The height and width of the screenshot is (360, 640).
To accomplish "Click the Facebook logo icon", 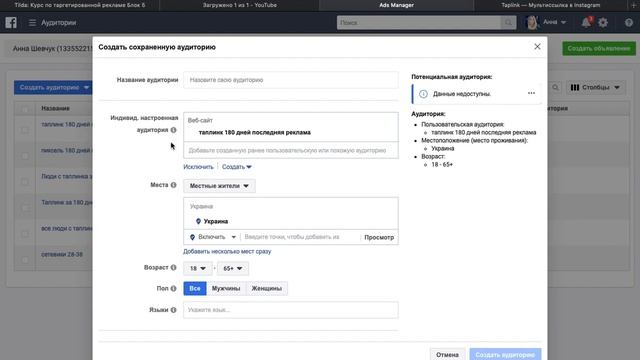I will tap(11, 22).
